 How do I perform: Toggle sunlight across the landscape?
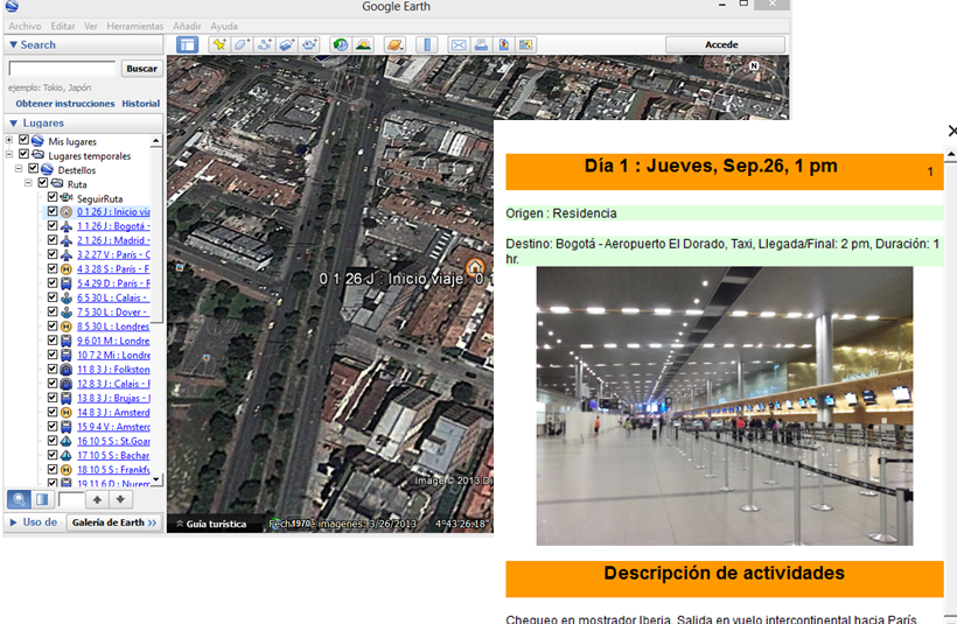coord(364,45)
